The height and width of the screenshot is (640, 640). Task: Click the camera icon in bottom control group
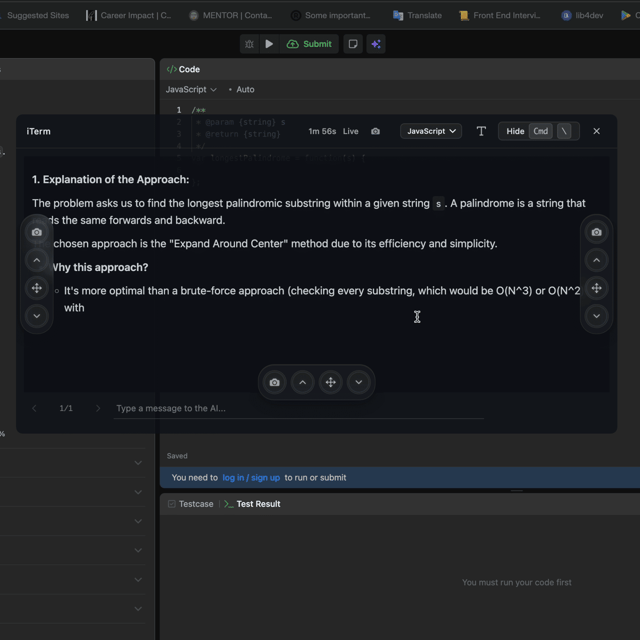(x=275, y=382)
